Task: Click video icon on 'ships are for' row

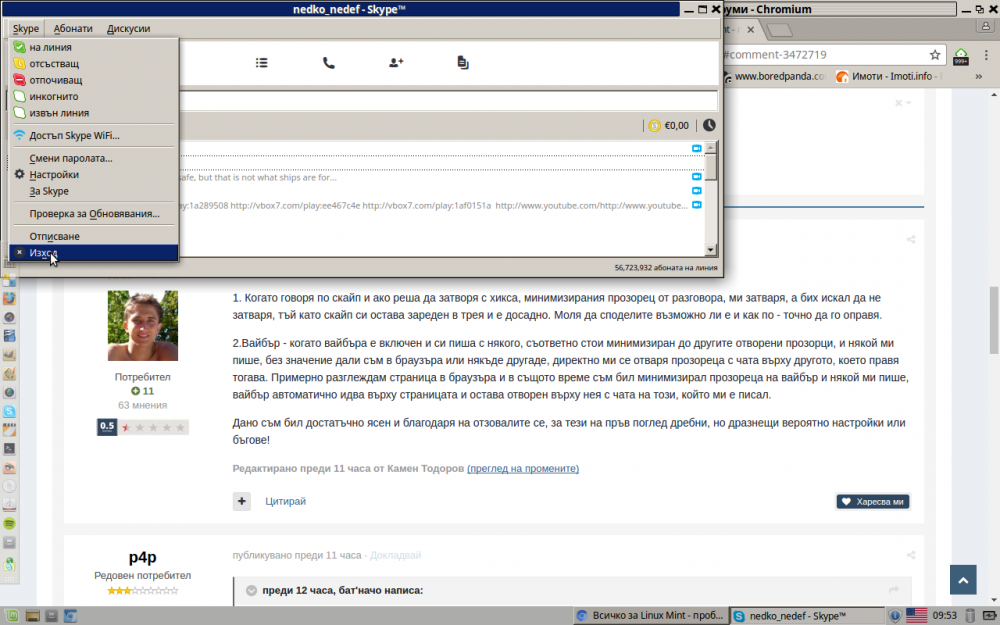Action: pos(697,177)
